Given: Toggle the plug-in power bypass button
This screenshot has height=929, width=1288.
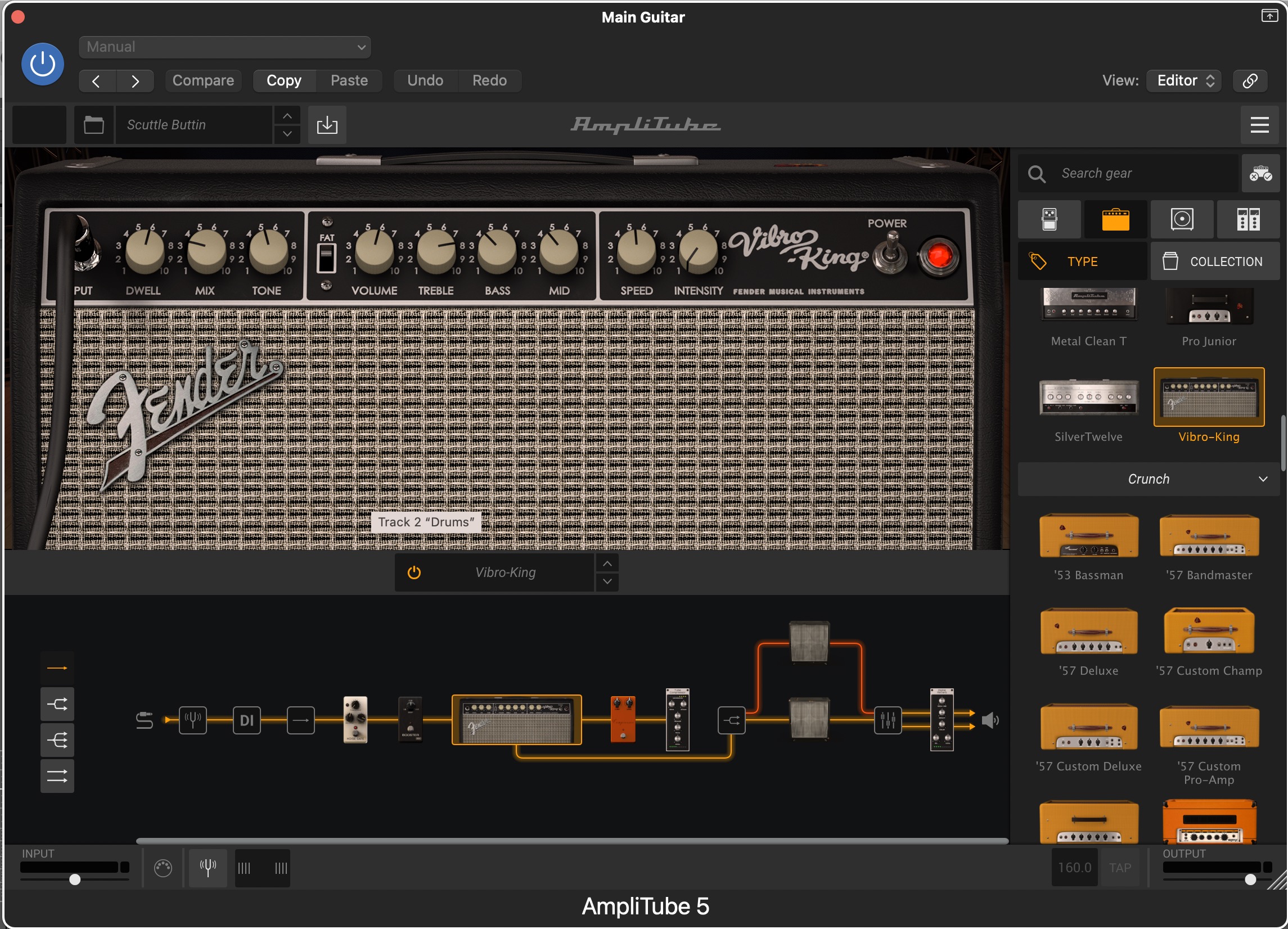Looking at the screenshot, I should 43,64.
